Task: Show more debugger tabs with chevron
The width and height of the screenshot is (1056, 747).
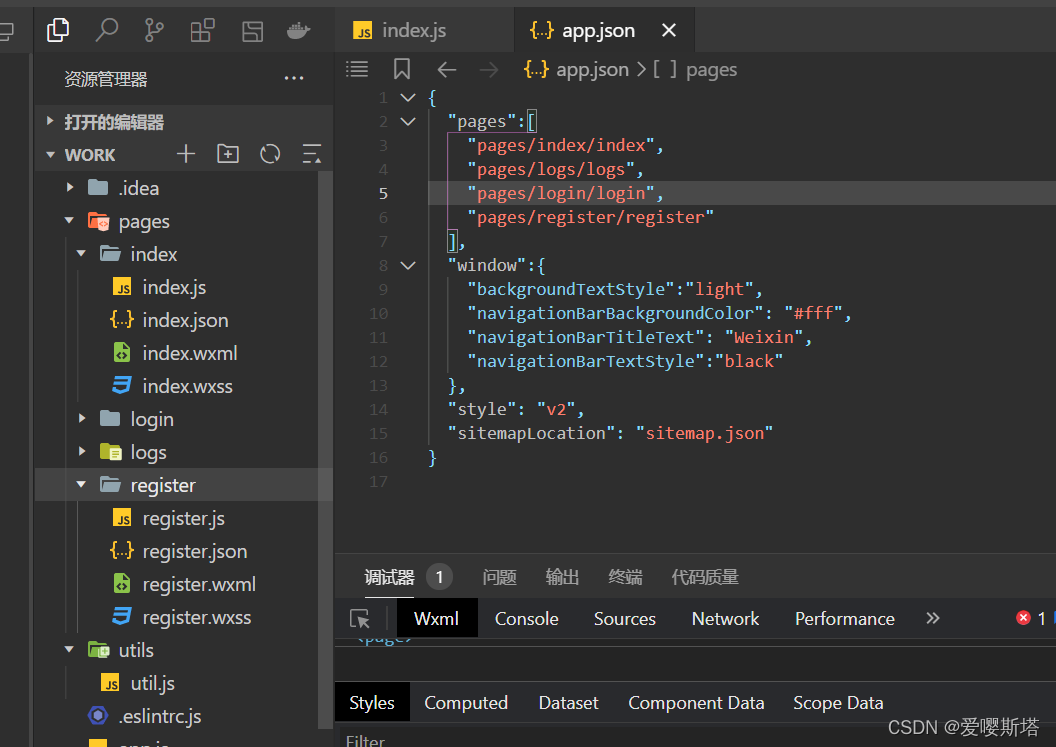Action: click(x=933, y=619)
